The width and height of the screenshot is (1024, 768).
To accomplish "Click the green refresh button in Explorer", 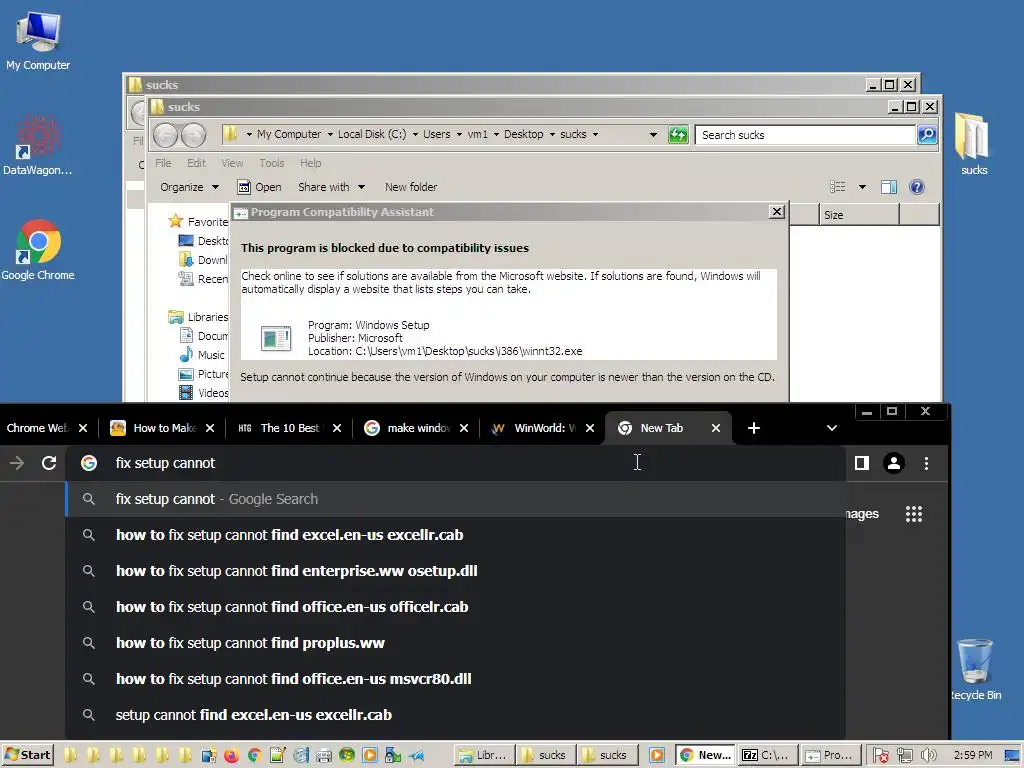I will (x=678, y=135).
